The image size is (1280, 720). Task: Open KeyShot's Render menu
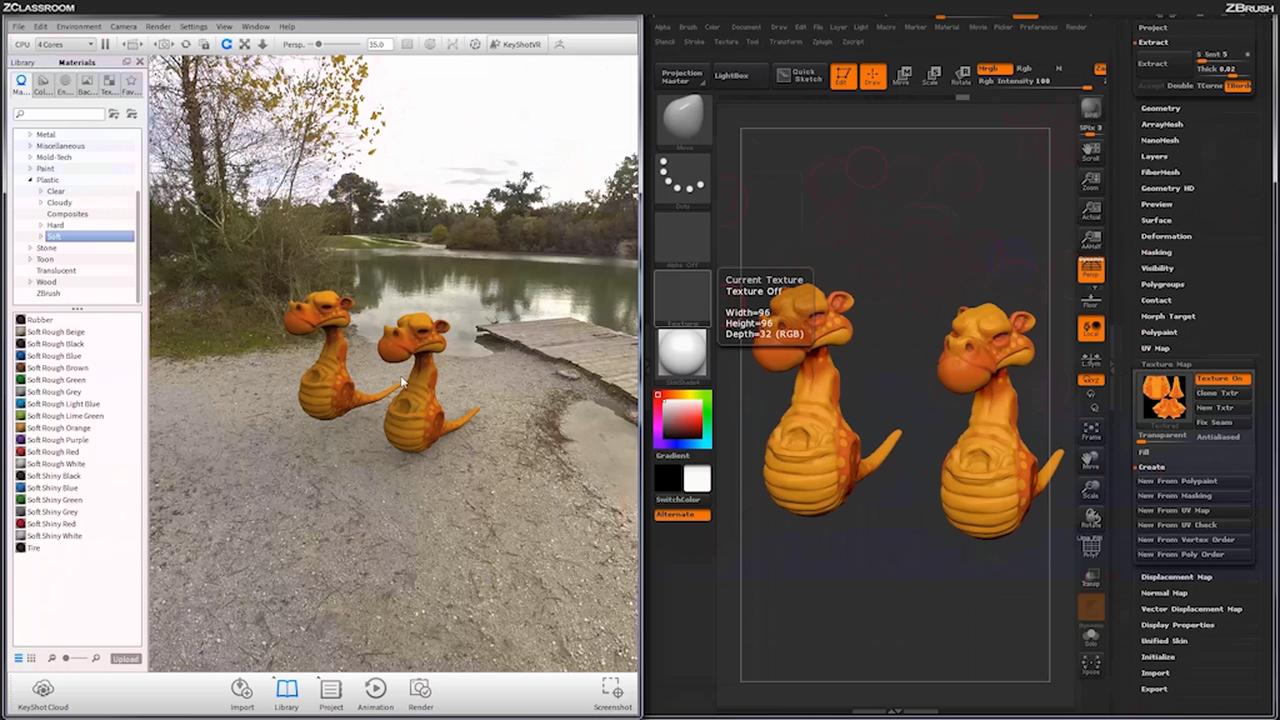coord(158,26)
